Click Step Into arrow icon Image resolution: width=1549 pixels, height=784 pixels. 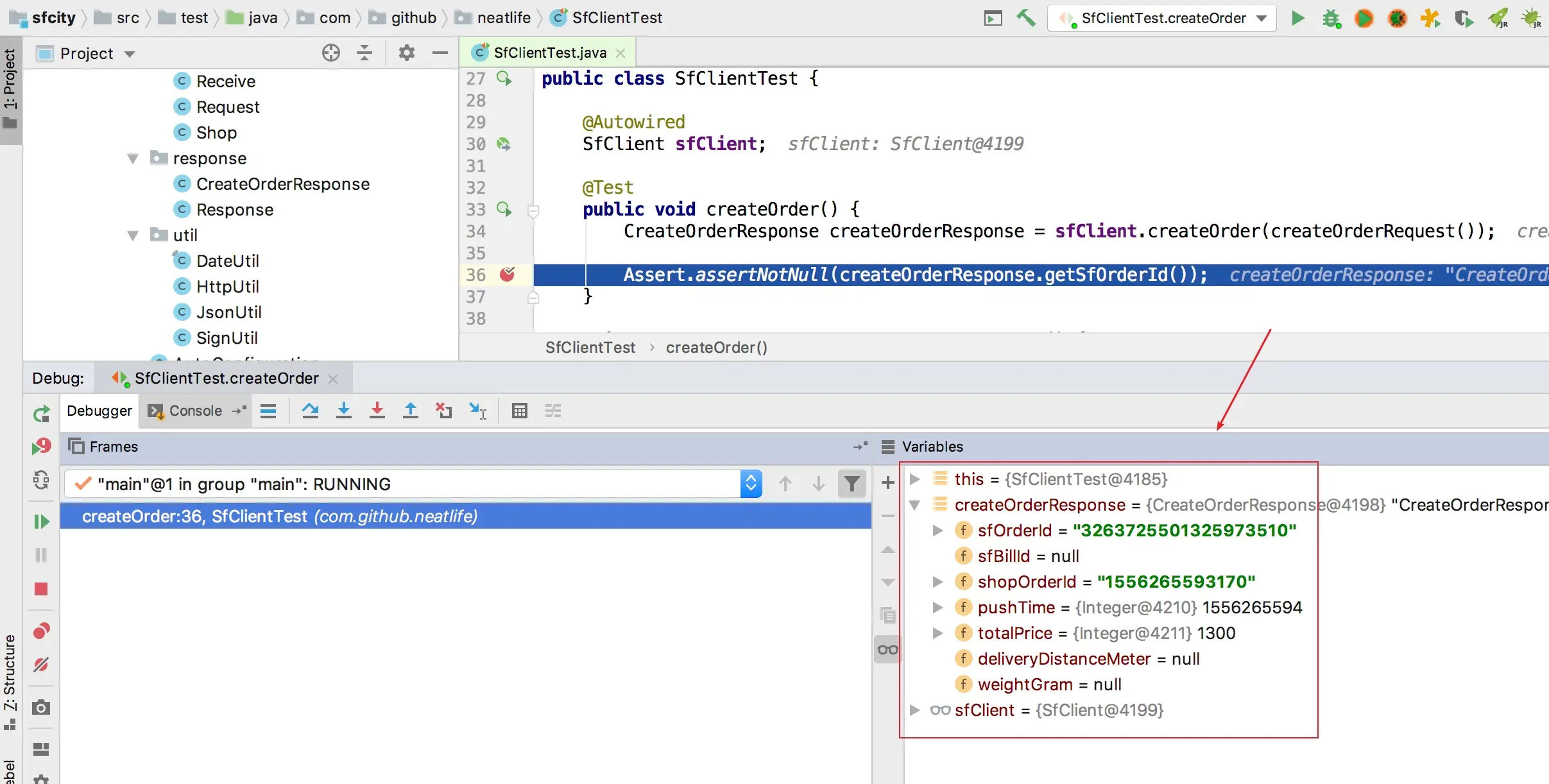point(344,411)
